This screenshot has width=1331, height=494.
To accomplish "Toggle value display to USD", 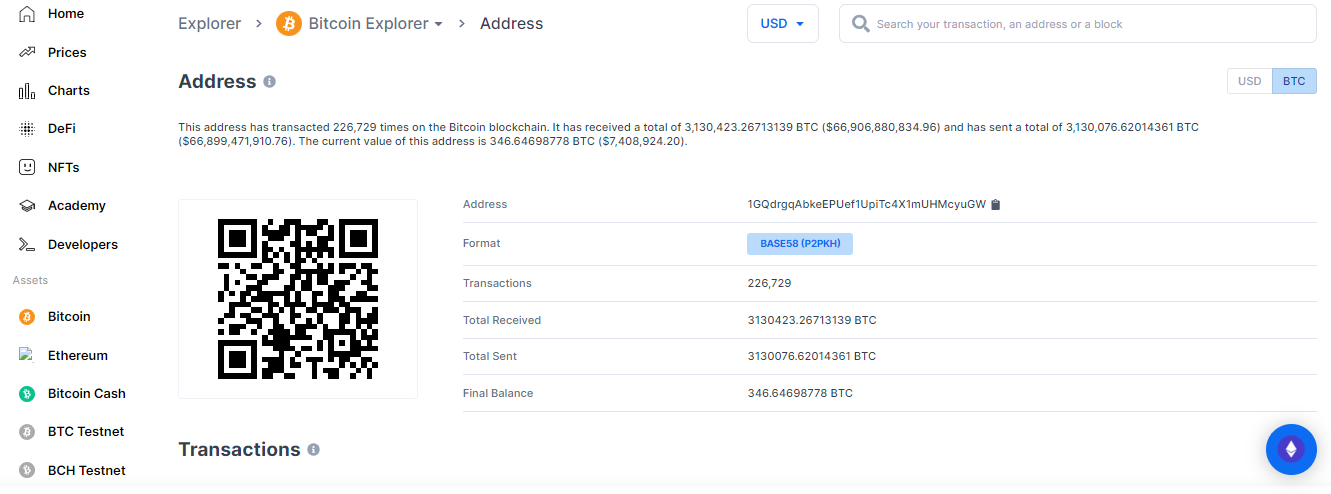I will (x=1250, y=81).
